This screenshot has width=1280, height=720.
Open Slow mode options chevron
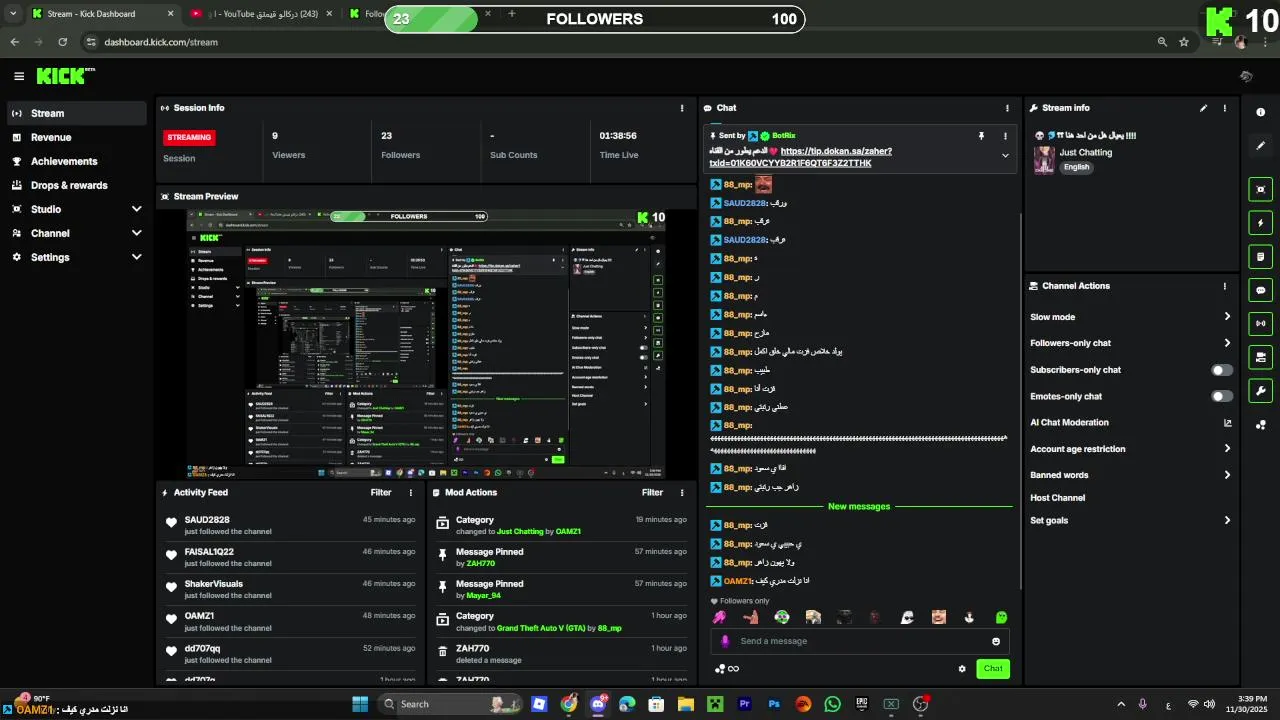point(1227,317)
